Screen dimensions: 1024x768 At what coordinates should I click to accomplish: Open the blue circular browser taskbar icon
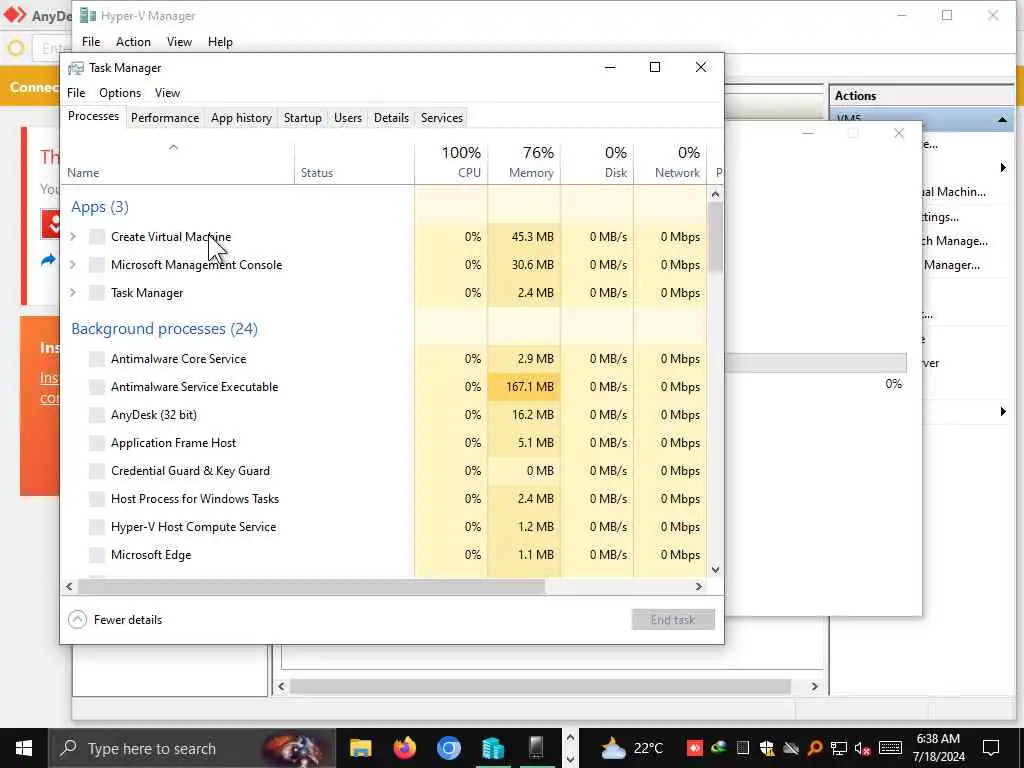coord(449,748)
